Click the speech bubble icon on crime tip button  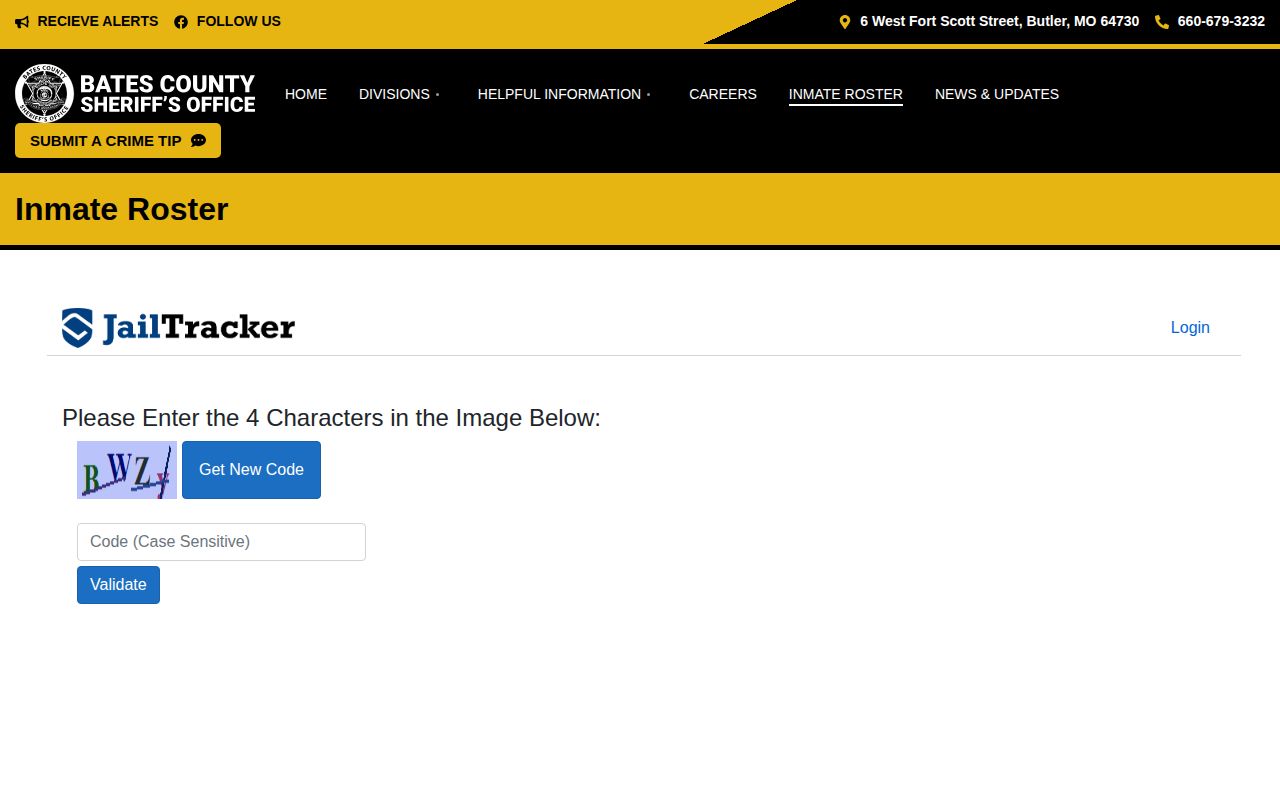198,141
